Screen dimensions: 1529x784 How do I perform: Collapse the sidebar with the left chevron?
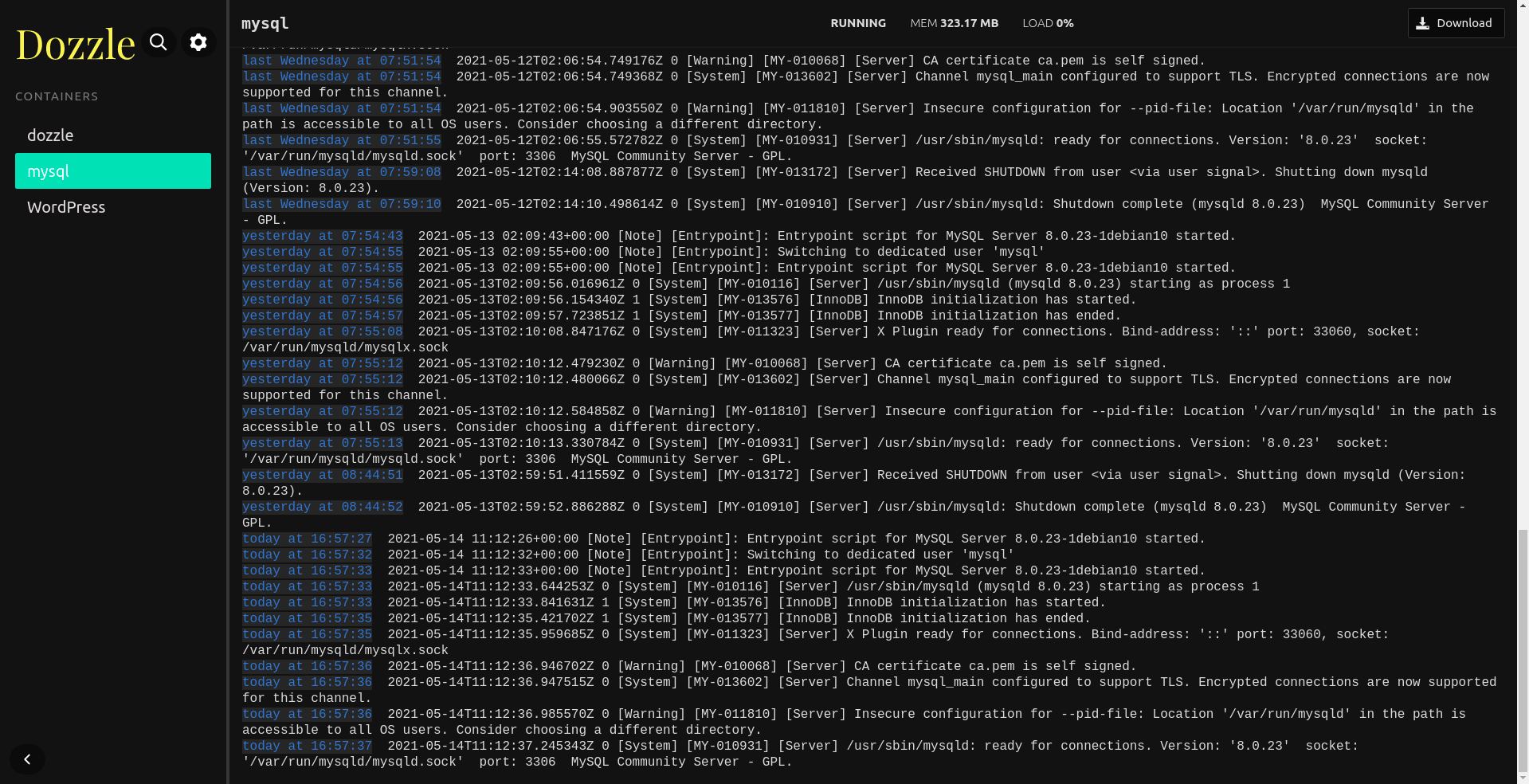[x=27, y=759]
